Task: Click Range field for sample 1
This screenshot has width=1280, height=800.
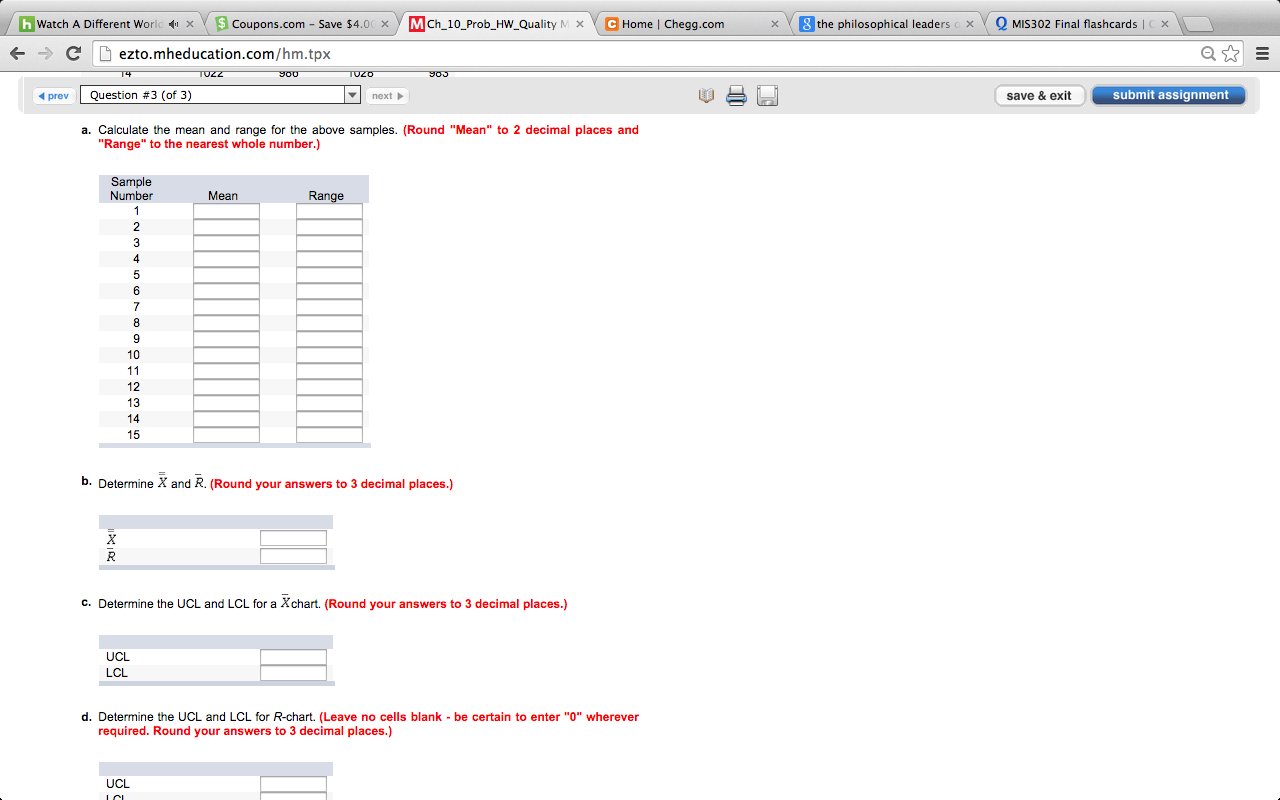Action: coord(329,211)
